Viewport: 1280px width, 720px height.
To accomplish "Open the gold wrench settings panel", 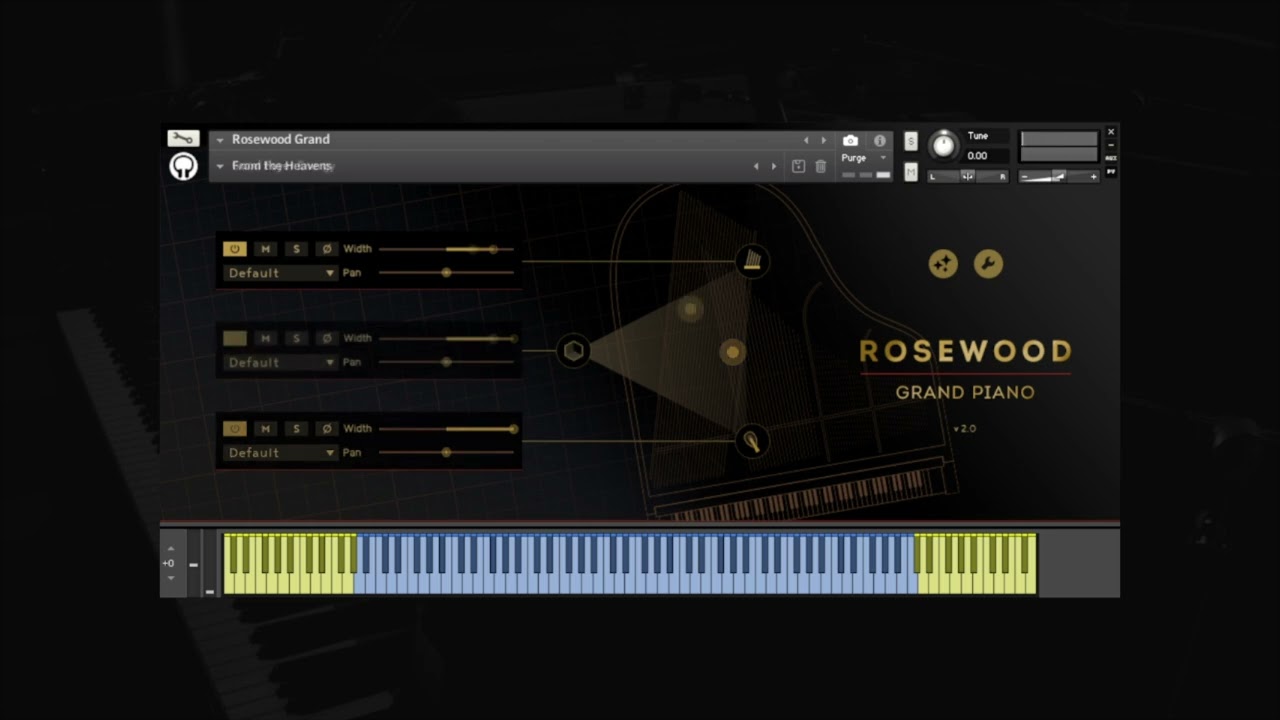I will point(988,263).
